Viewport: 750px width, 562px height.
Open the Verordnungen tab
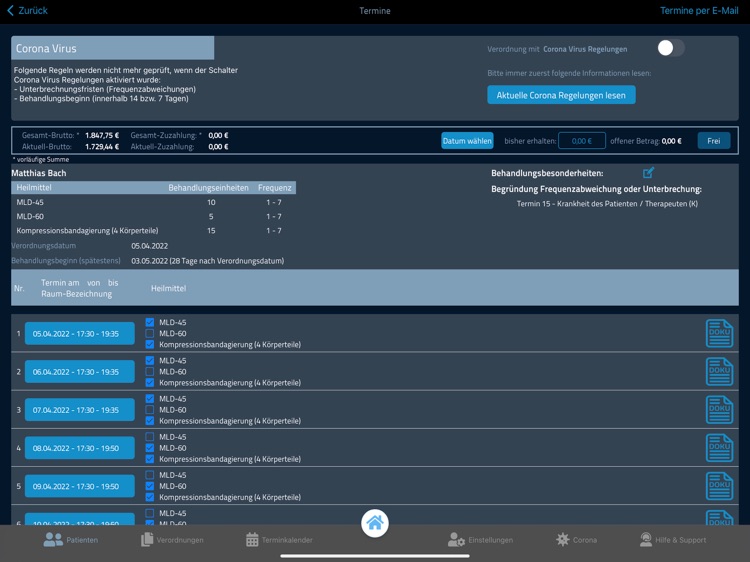172,540
